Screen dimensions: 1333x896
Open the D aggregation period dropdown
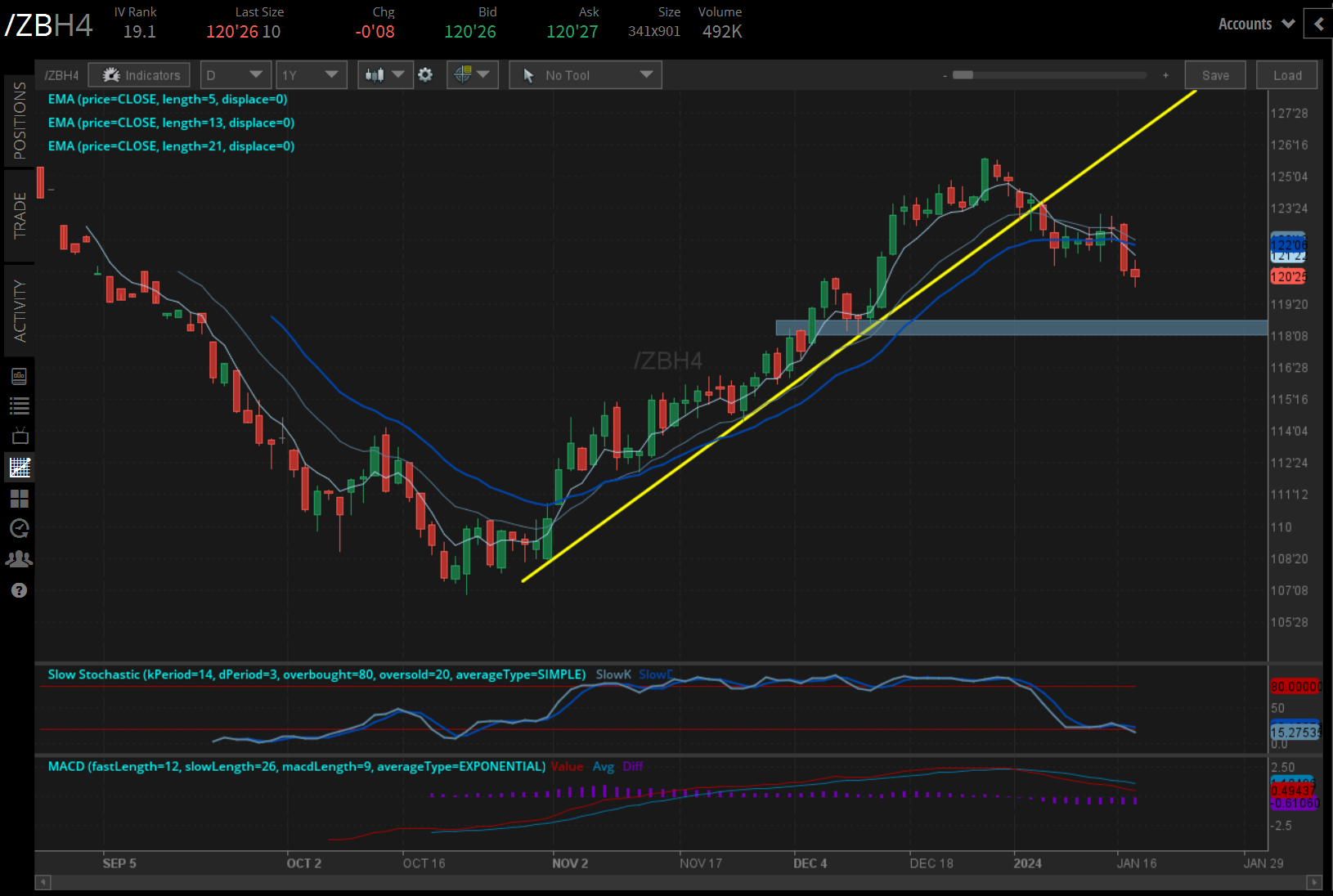coord(236,75)
